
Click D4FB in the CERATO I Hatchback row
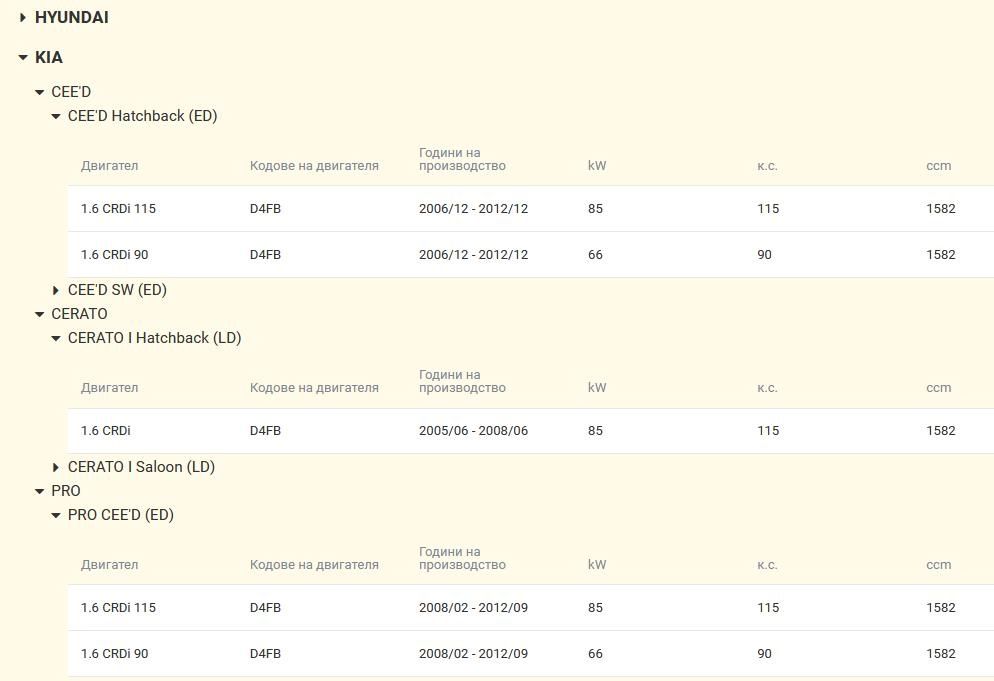(265, 431)
